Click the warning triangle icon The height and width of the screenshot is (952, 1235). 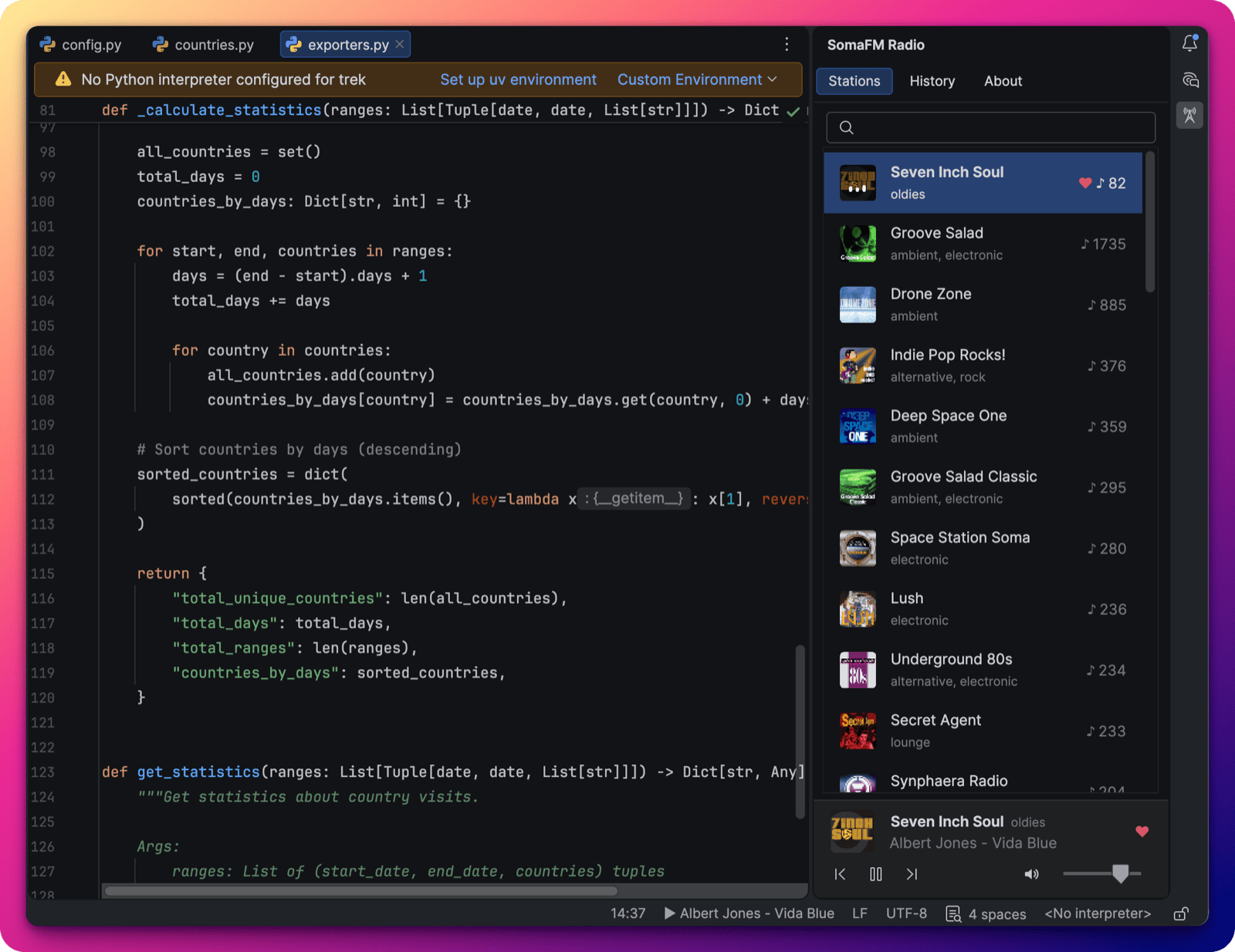click(x=63, y=79)
